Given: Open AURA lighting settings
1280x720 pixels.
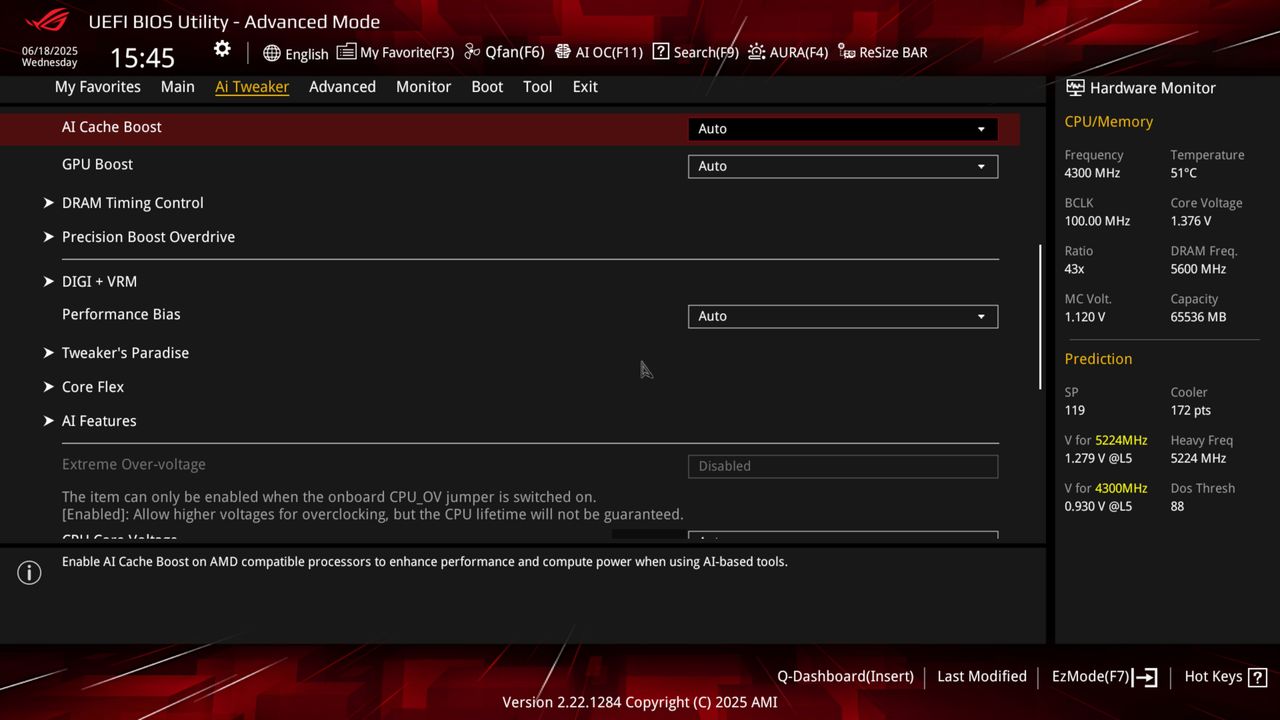Looking at the screenshot, I should coord(788,52).
